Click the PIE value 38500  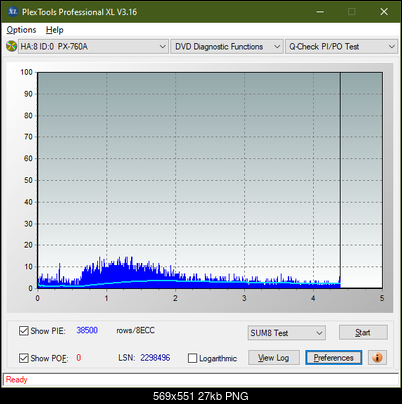[87, 330]
